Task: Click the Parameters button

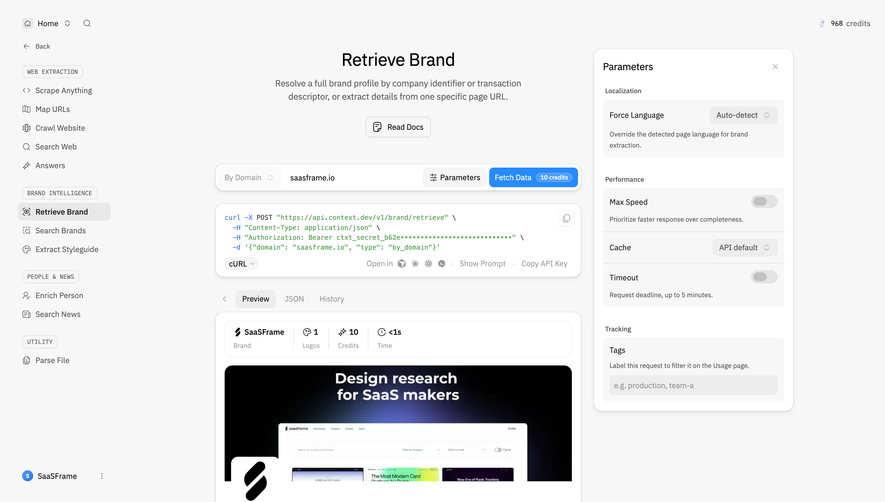Action: [454, 177]
